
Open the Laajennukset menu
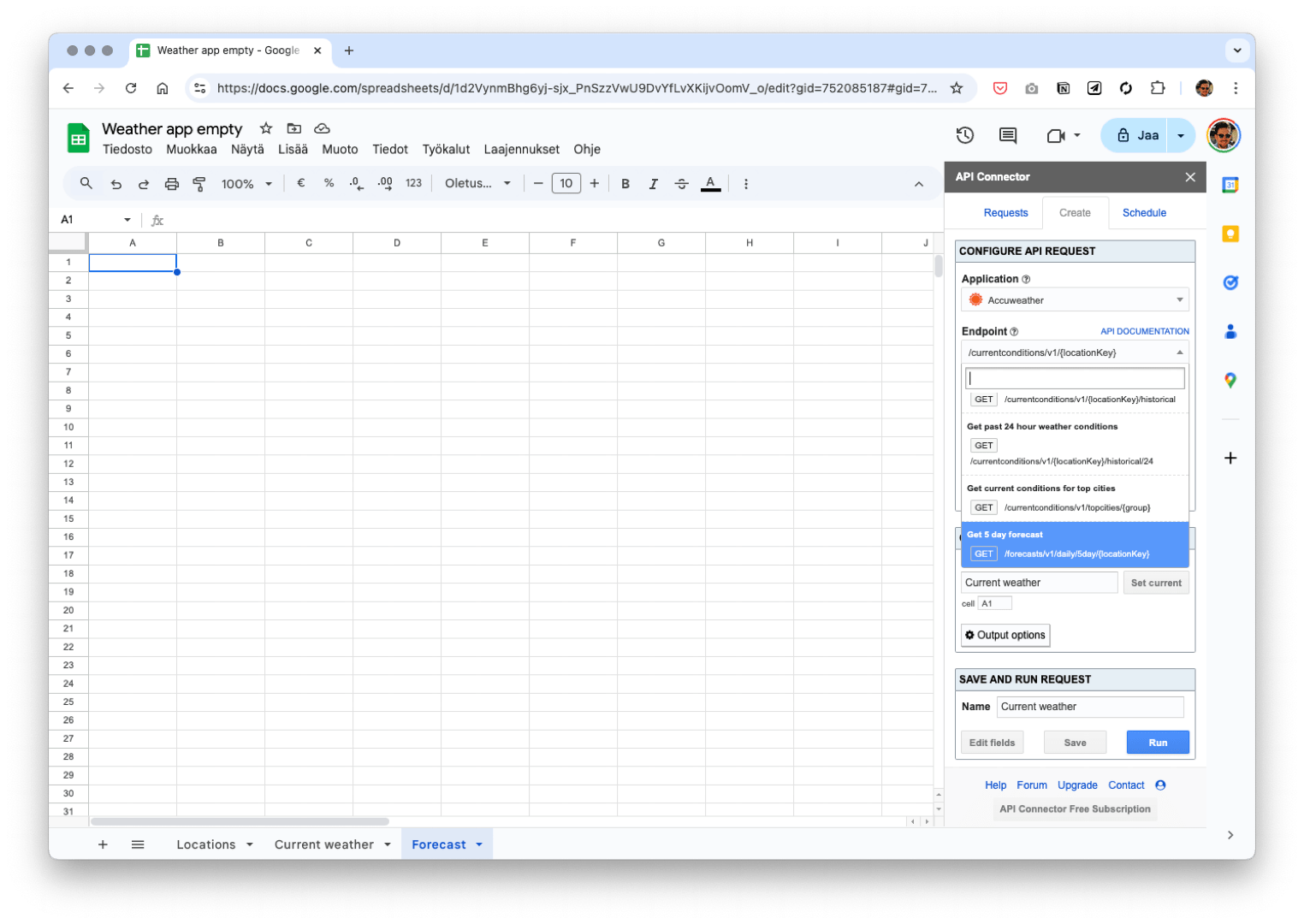click(521, 149)
